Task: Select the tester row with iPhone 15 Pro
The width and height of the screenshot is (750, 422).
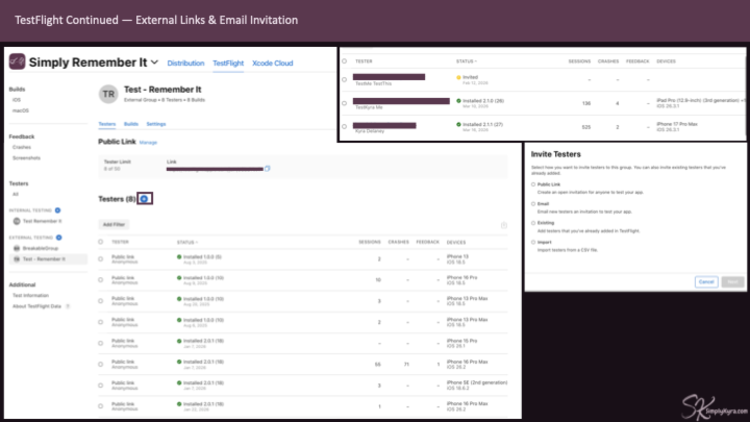Action: pyautogui.click(x=100, y=343)
